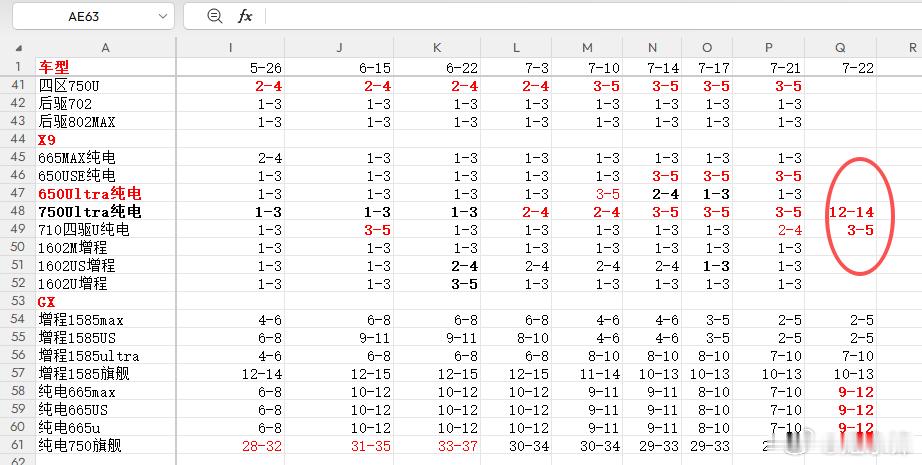The width and height of the screenshot is (922, 465).
Task: Select row 48 header
Action: pyautogui.click(x=18, y=211)
